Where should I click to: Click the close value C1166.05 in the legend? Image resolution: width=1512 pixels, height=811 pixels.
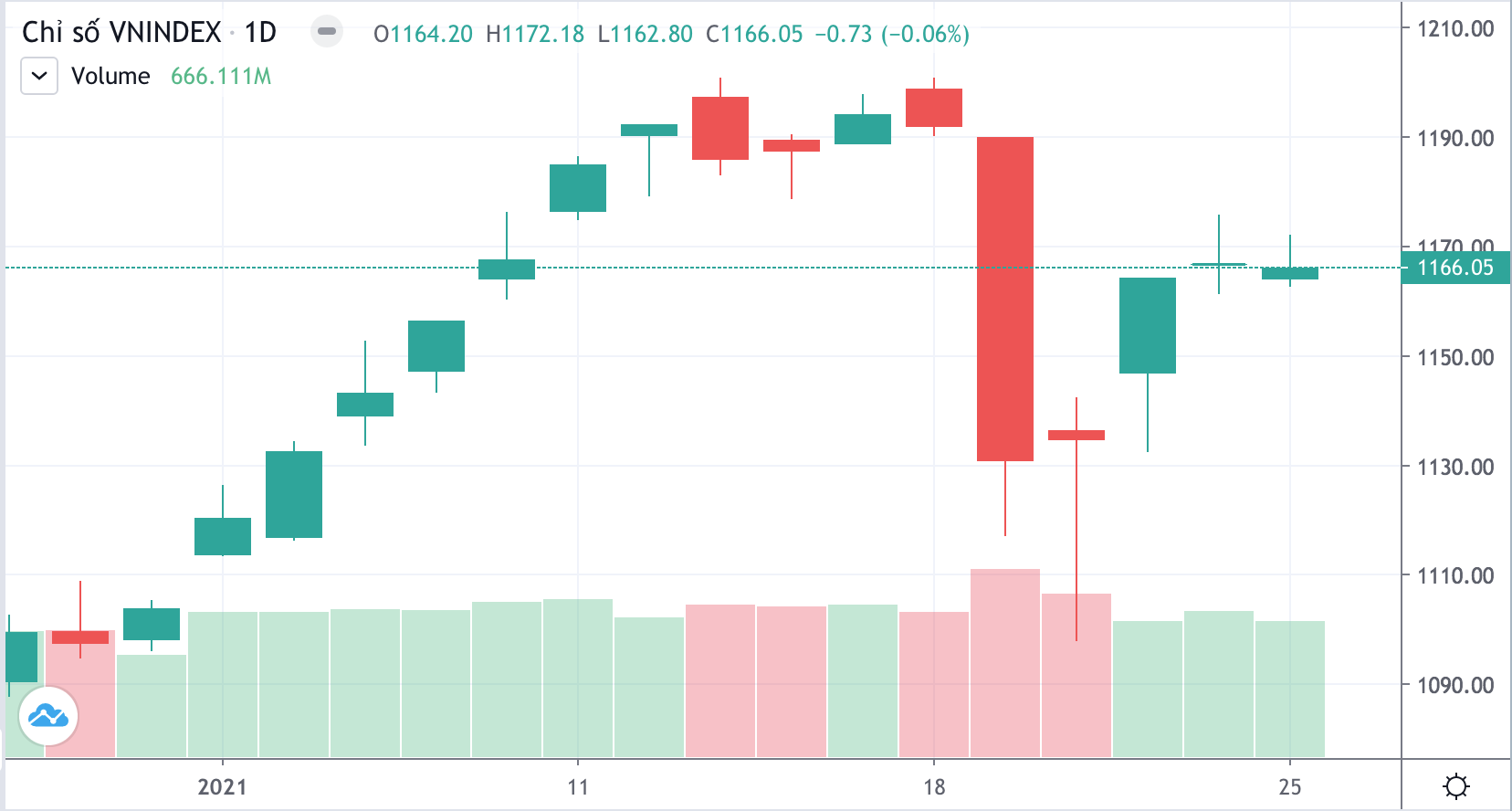click(x=754, y=34)
